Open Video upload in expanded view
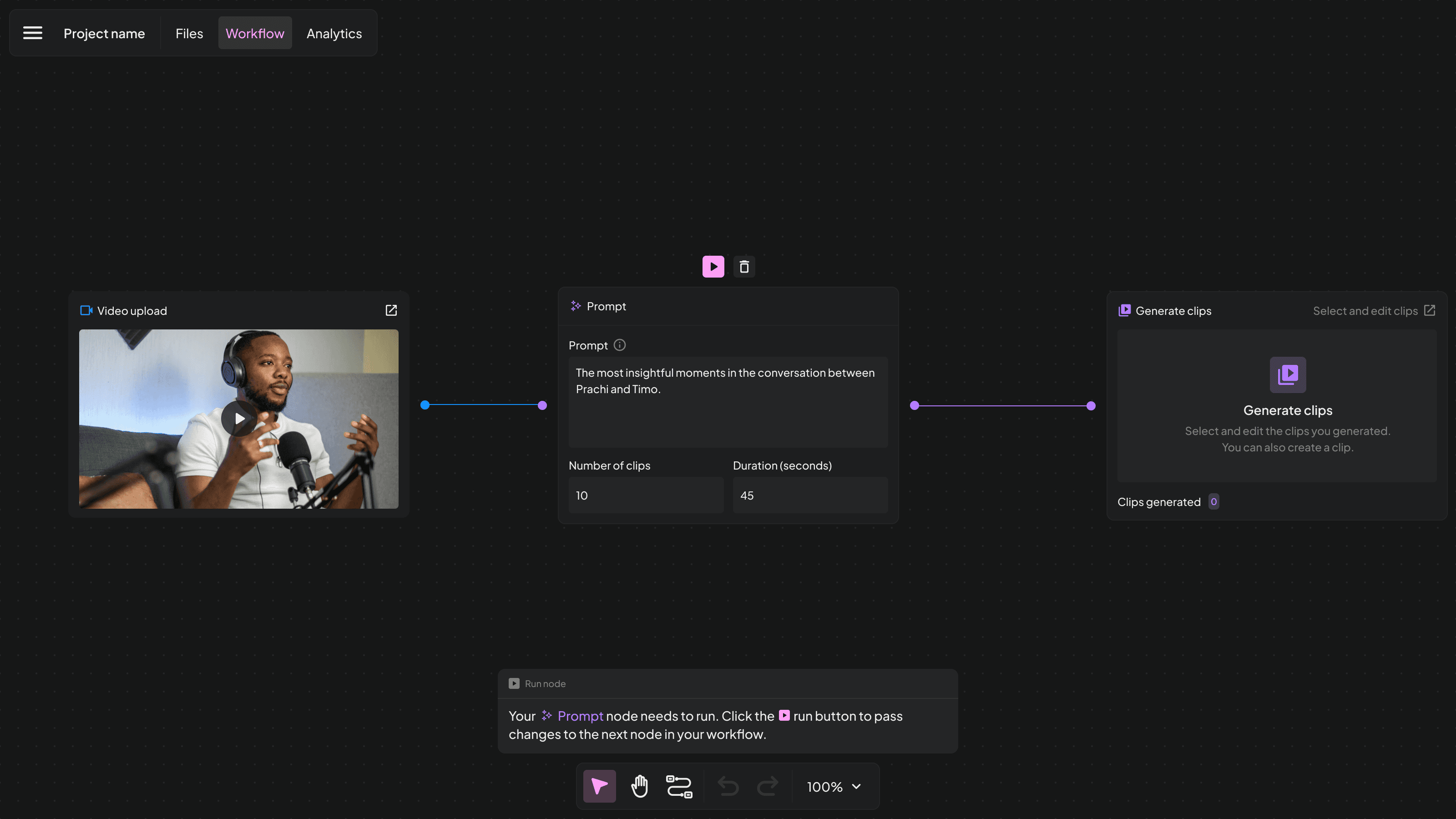The height and width of the screenshot is (819, 1456). 391,310
